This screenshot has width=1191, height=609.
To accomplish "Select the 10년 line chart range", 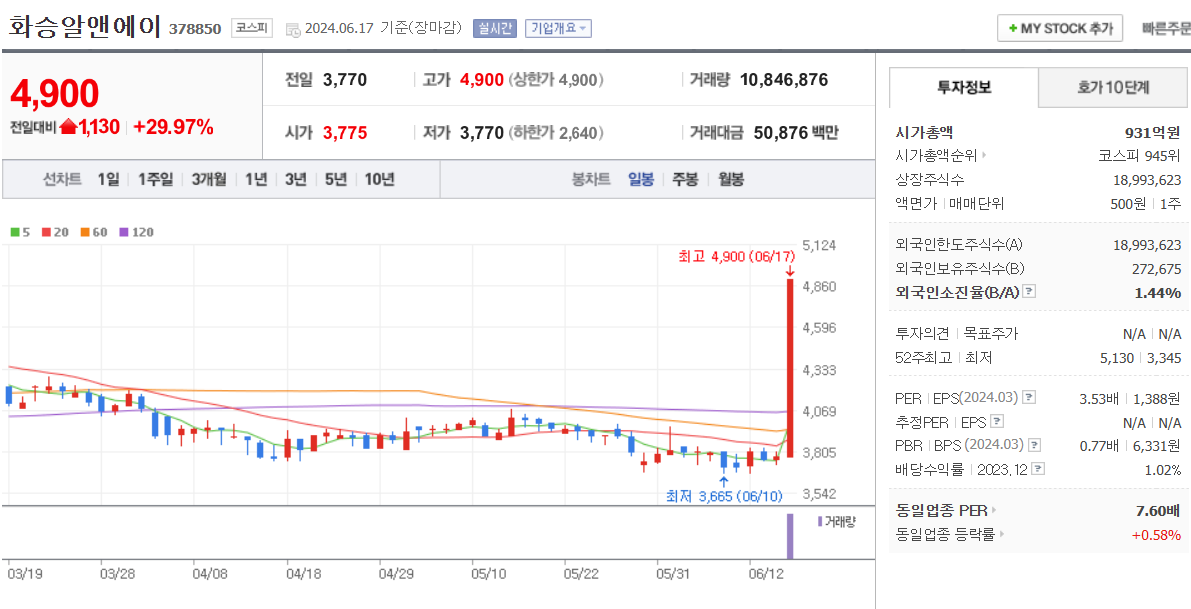I will (379, 180).
